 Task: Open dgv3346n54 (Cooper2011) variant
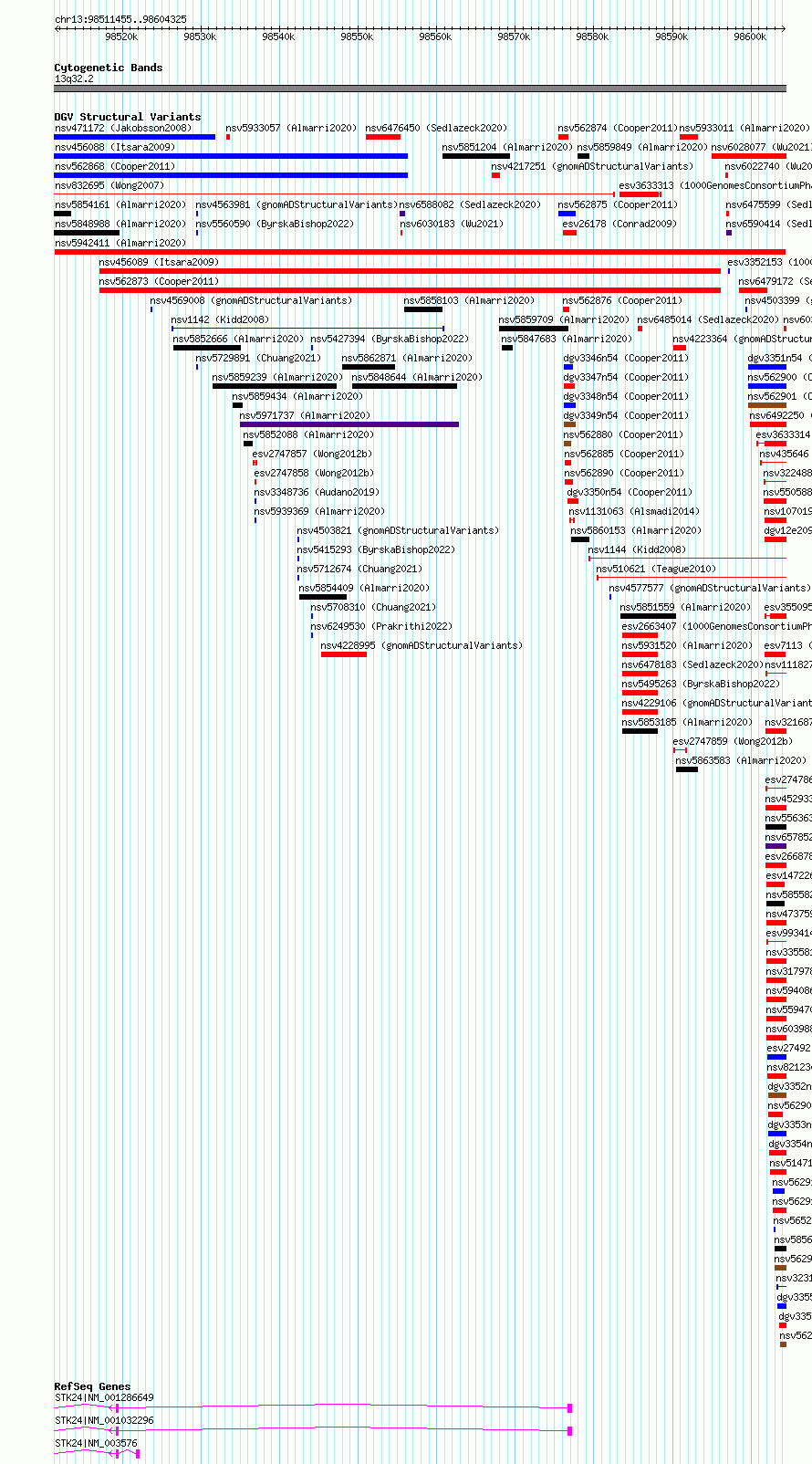tap(626, 358)
